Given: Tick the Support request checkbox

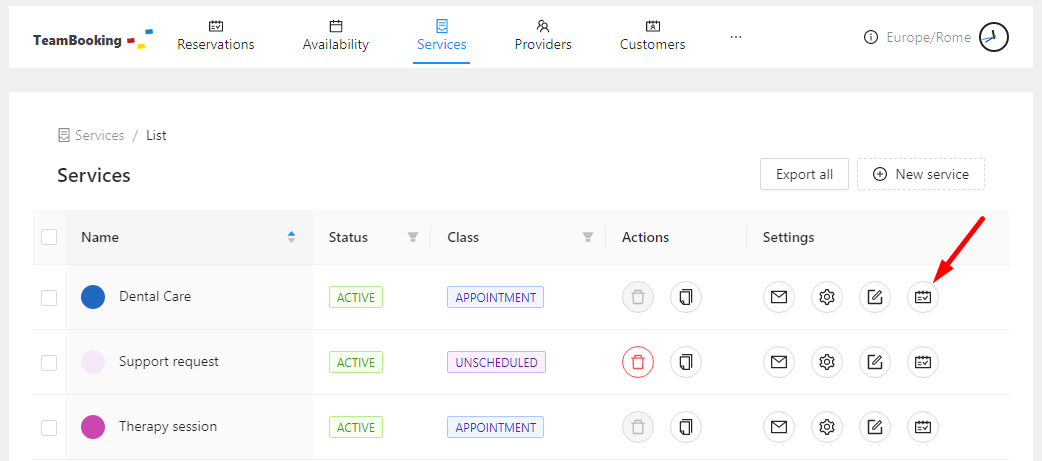Looking at the screenshot, I should point(49,362).
